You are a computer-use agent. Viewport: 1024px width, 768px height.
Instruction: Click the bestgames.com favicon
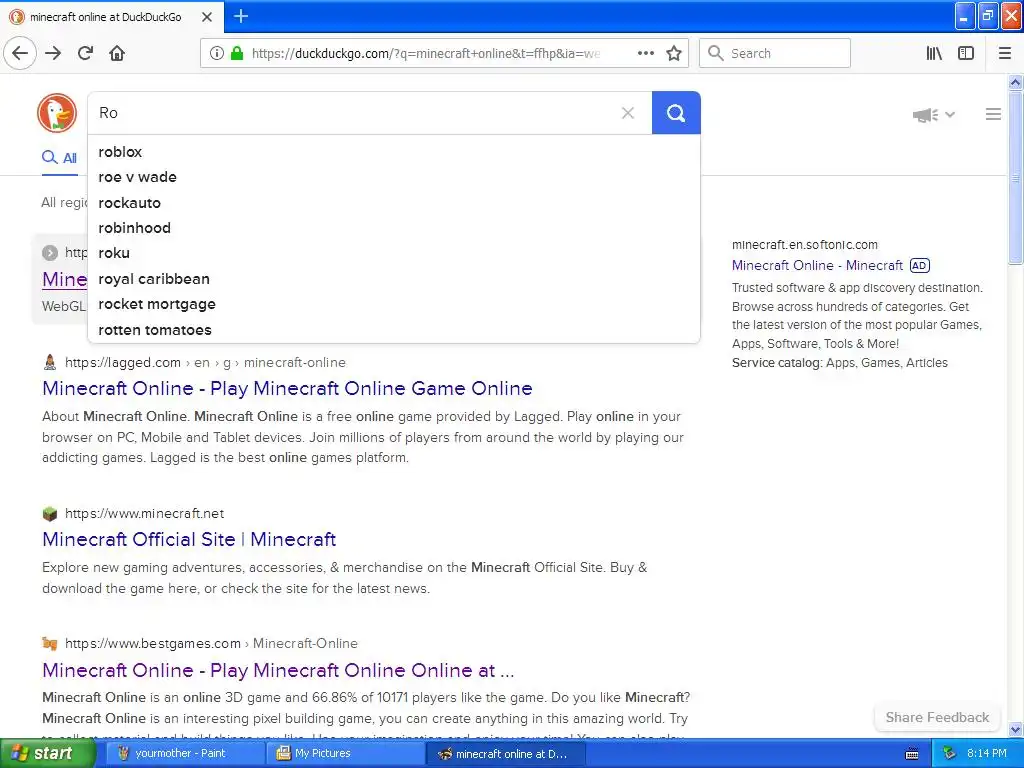[x=50, y=643]
